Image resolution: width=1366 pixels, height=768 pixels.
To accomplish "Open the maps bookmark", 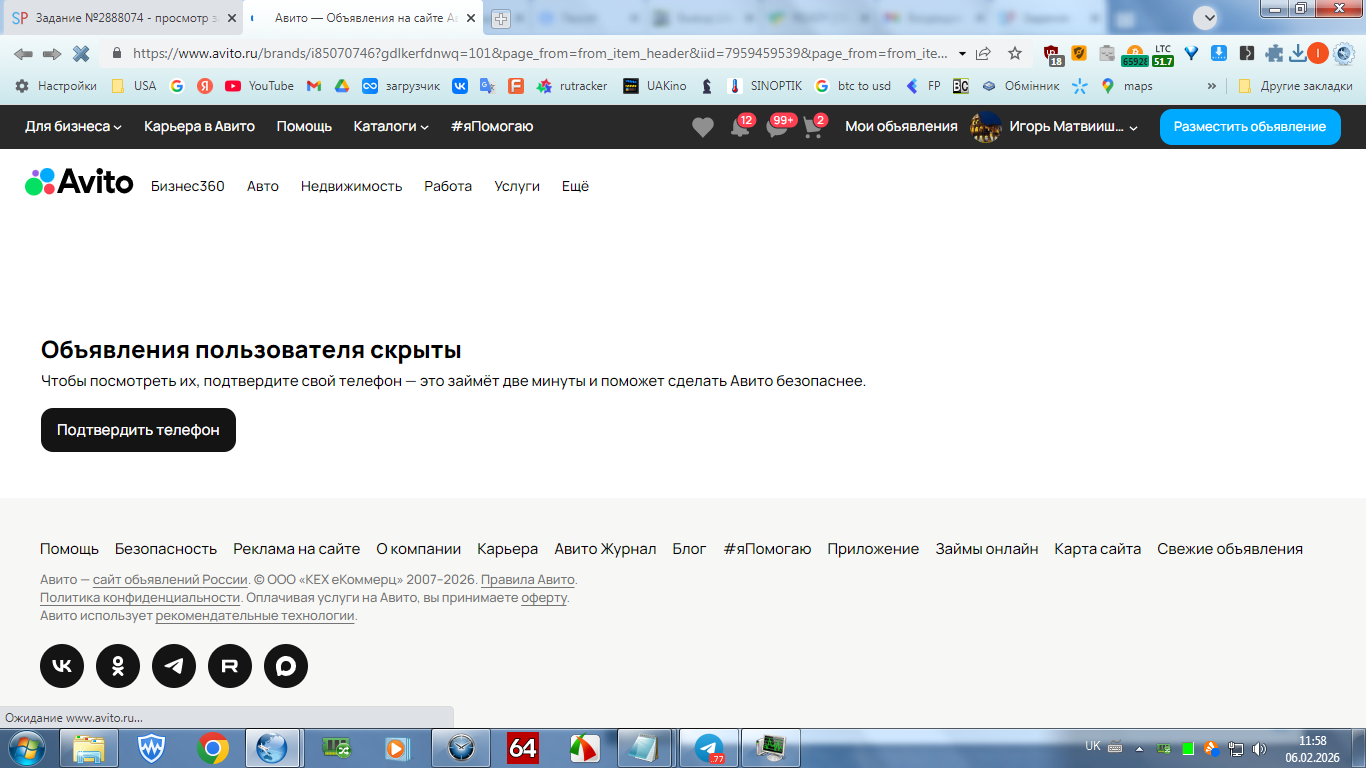I will (x=1127, y=86).
